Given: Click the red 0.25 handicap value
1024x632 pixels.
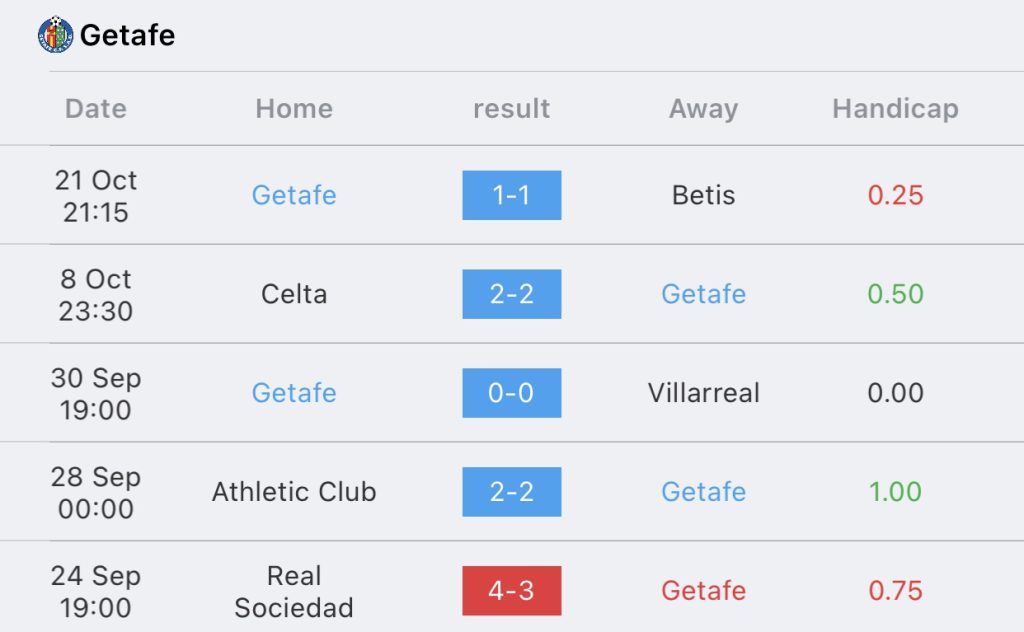Looking at the screenshot, I should pyautogui.click(x=895, y=195).
